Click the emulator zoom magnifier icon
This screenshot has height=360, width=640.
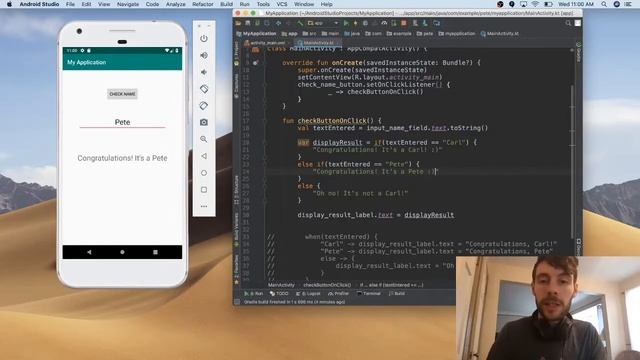(204, 139)
